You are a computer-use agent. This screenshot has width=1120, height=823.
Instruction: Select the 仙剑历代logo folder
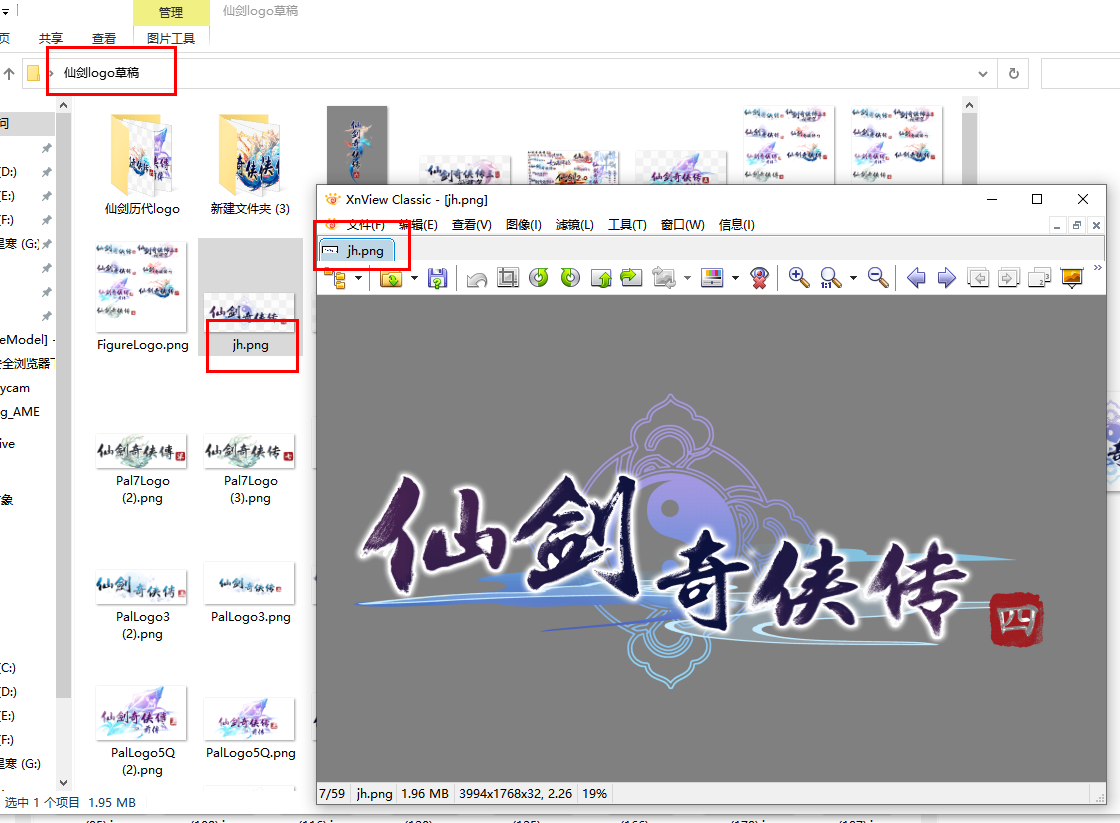[142, 164]
